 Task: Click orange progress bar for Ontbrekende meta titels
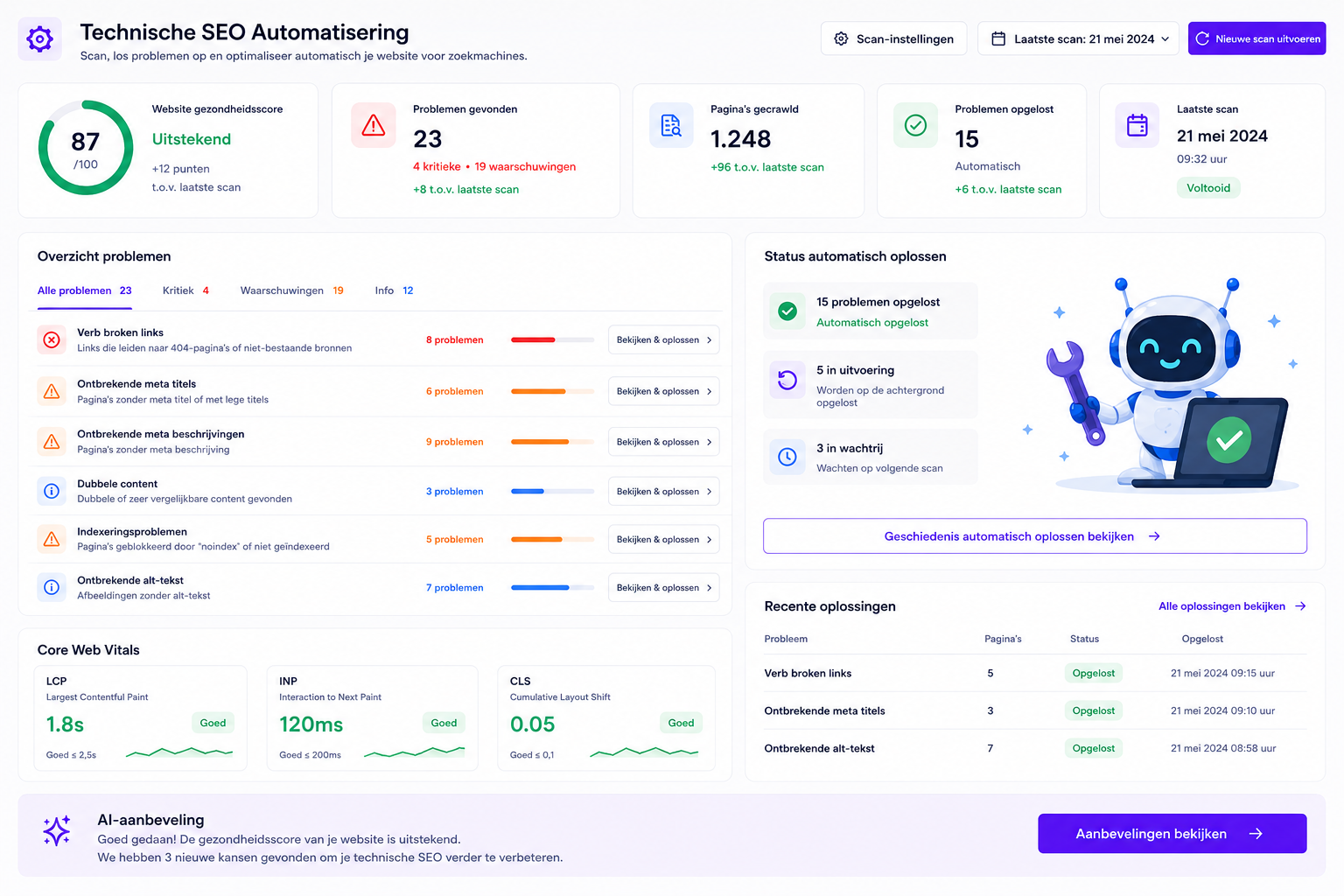coord(552,391)
